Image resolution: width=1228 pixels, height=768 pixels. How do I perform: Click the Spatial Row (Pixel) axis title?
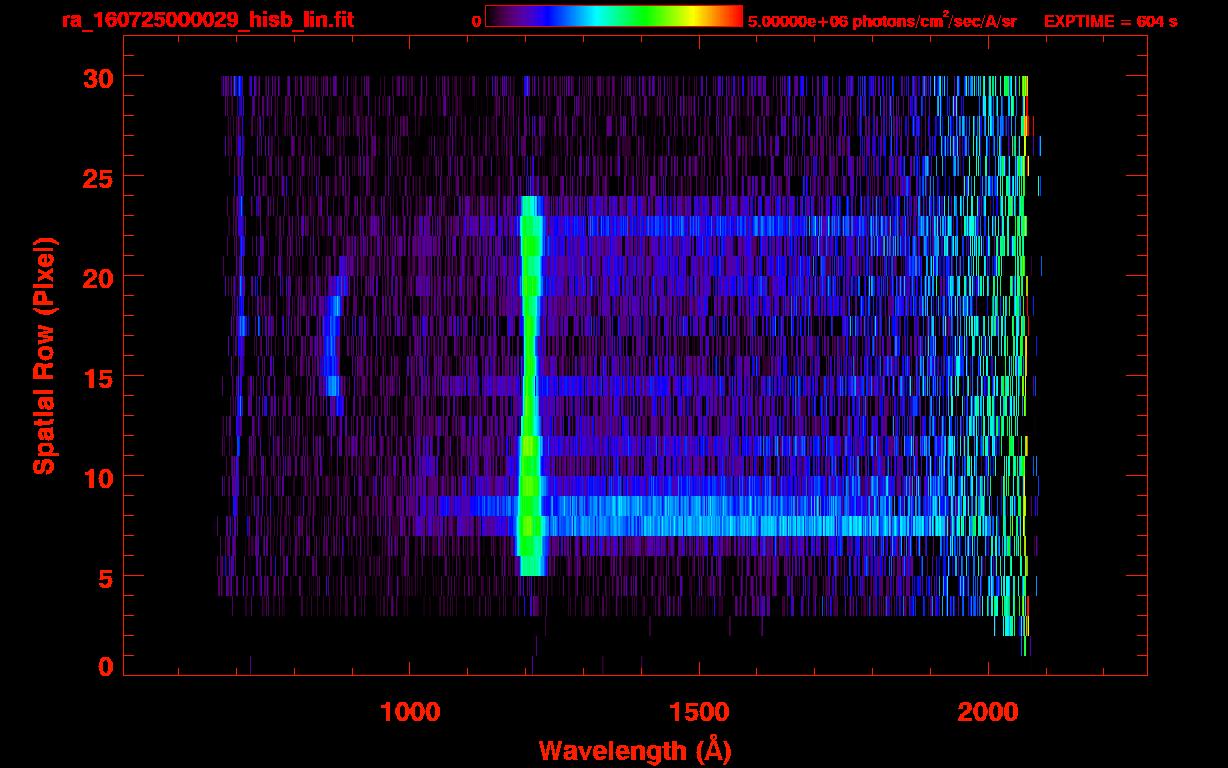pos(45,356)
